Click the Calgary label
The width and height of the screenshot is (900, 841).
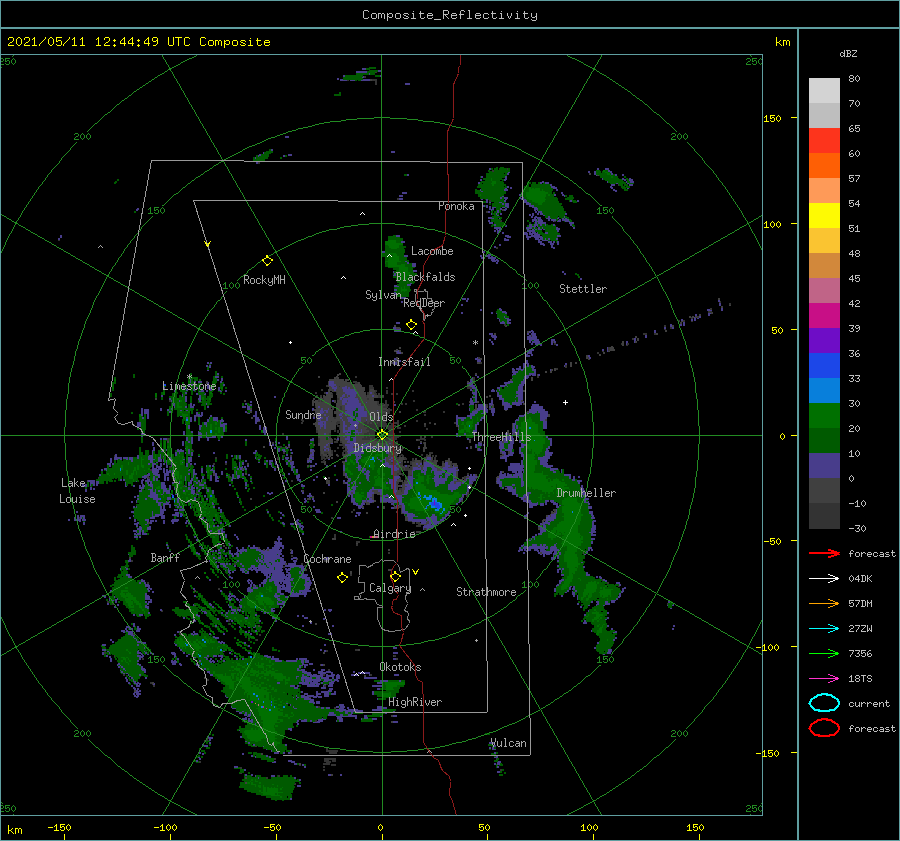[390, 588]
